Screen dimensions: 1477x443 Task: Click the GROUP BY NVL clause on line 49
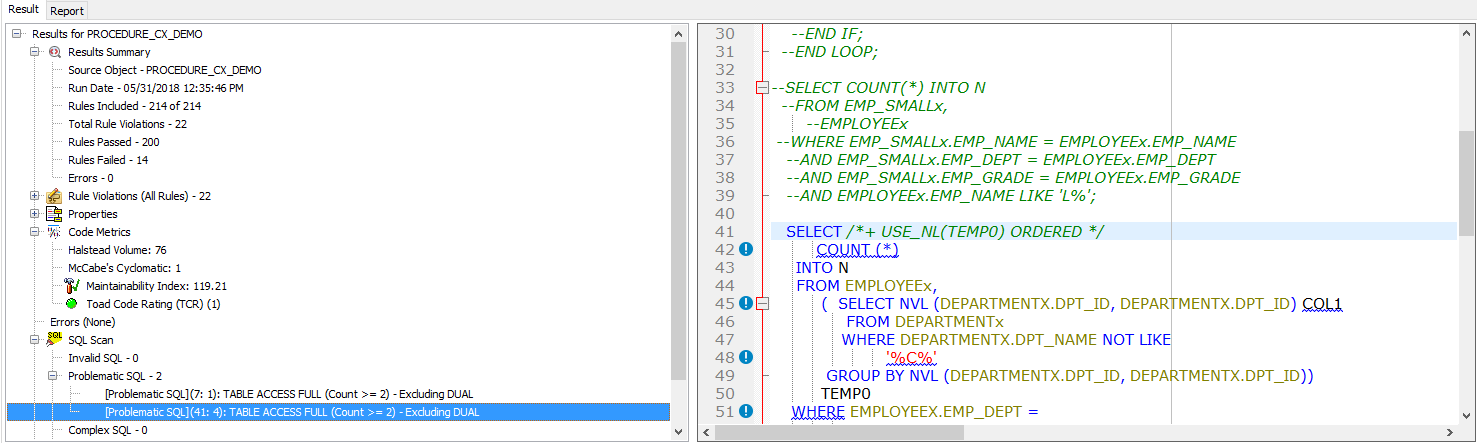pos(1069,376)
